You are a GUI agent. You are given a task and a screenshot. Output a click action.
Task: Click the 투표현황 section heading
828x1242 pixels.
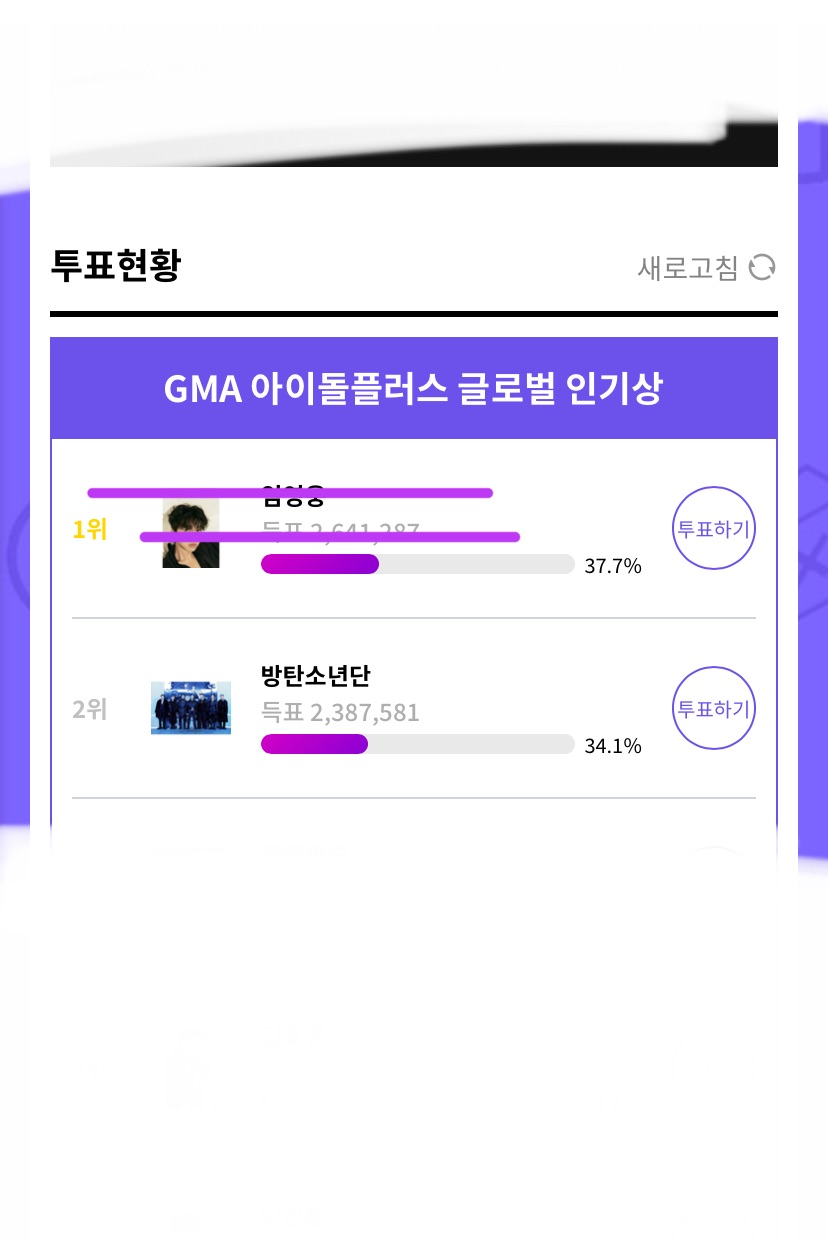click(115, 267)
